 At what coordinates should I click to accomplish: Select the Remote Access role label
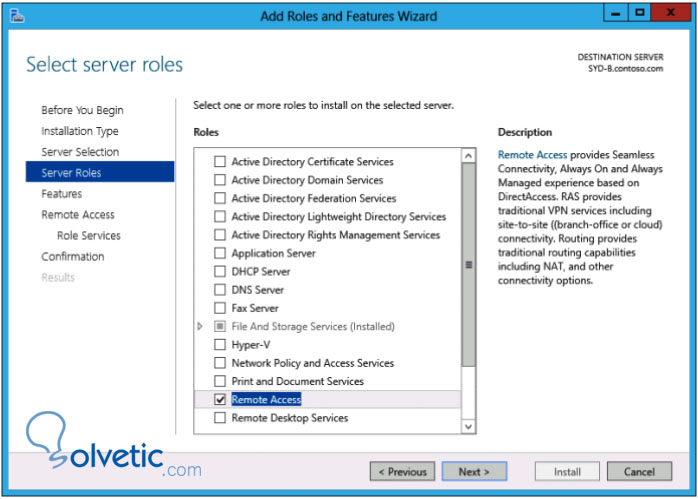click(x=266, y=399)
